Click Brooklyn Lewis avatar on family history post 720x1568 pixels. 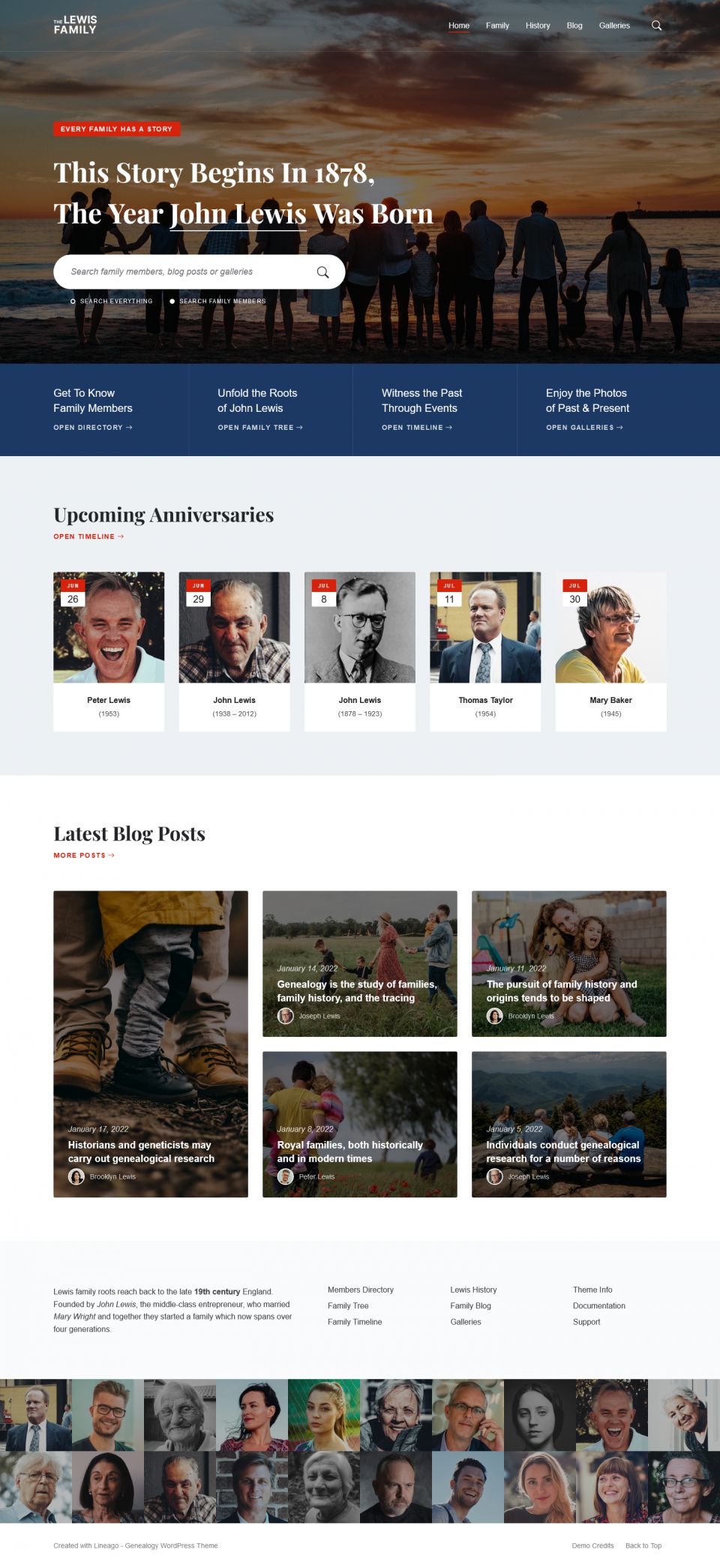click(494, 1016)
